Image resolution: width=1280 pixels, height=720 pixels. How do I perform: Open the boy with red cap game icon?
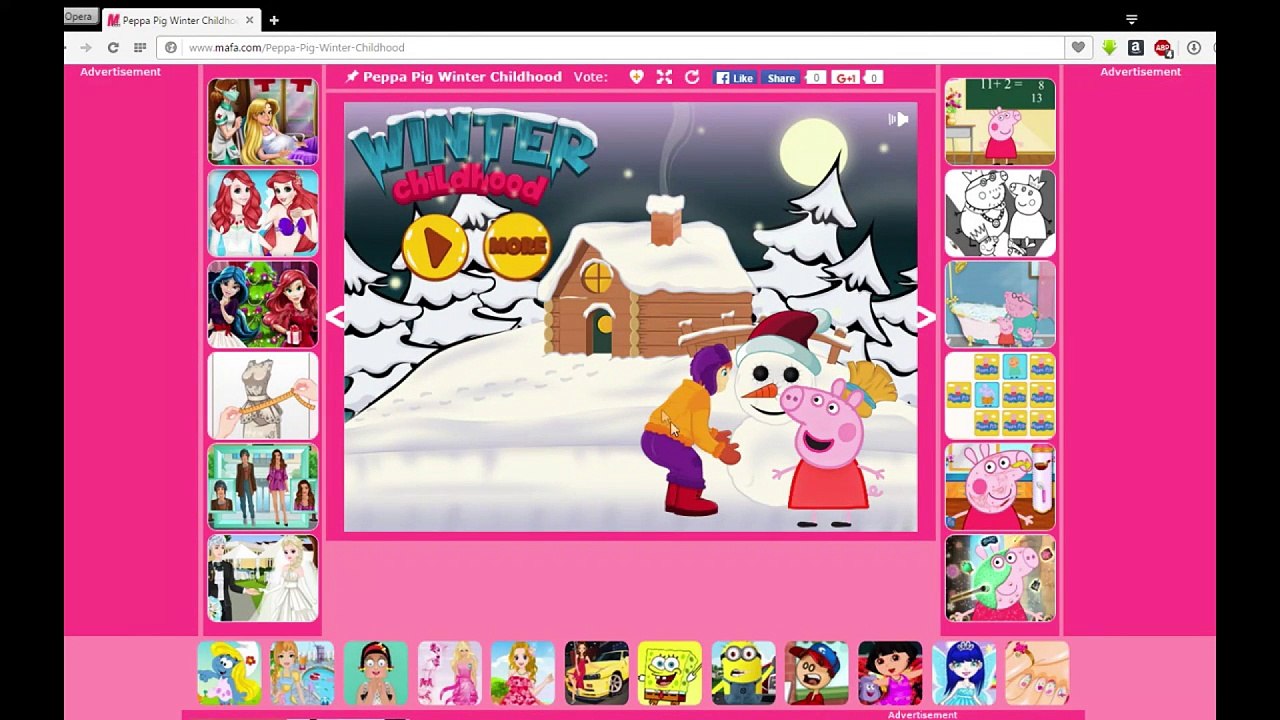click(x=817, y=673)
